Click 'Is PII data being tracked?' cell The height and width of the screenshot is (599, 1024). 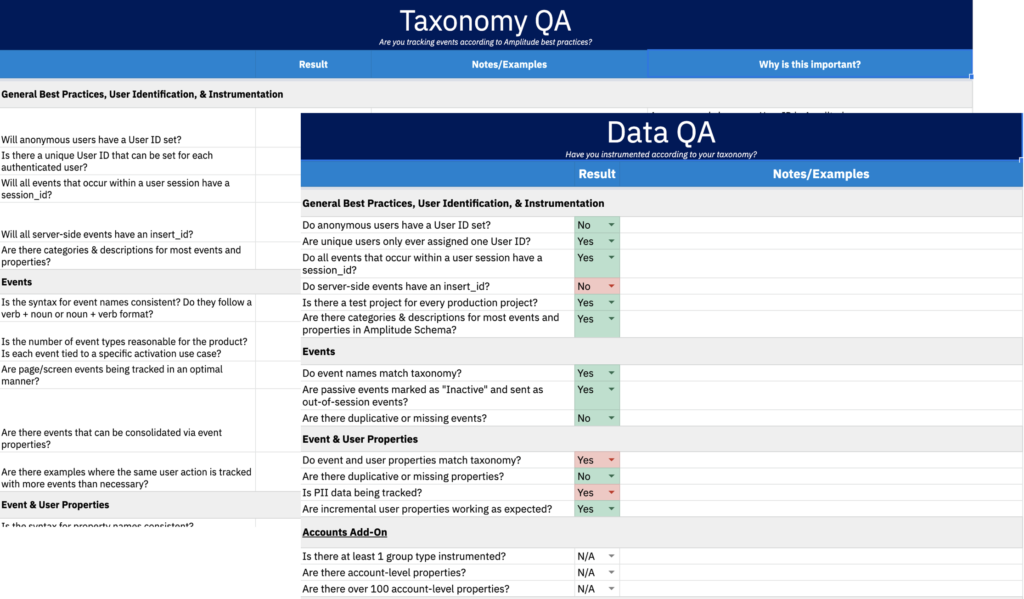(362, 493)
